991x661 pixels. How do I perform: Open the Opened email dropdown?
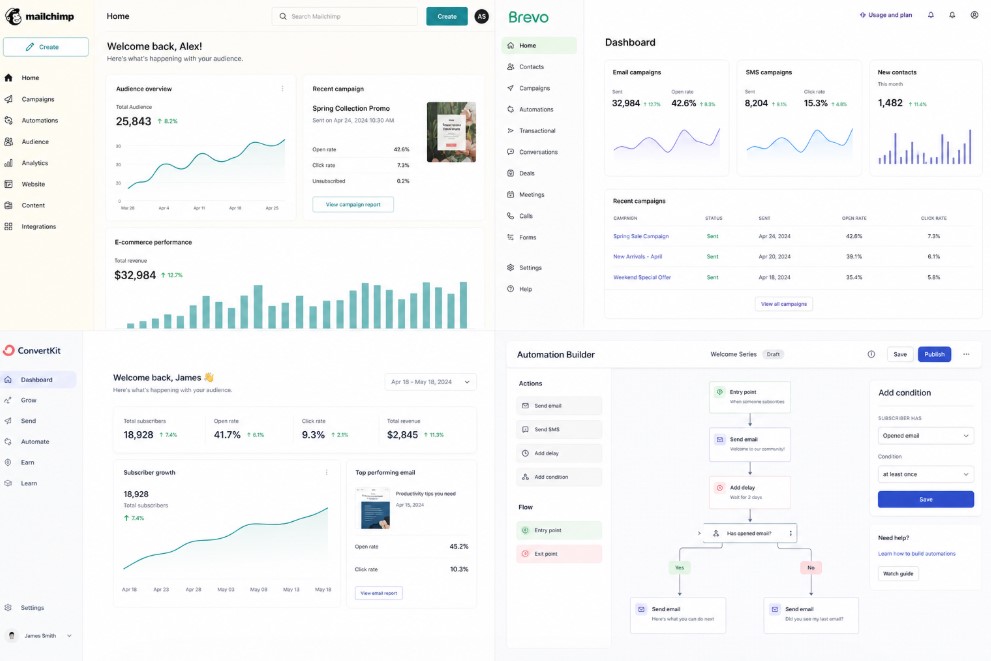926,436
